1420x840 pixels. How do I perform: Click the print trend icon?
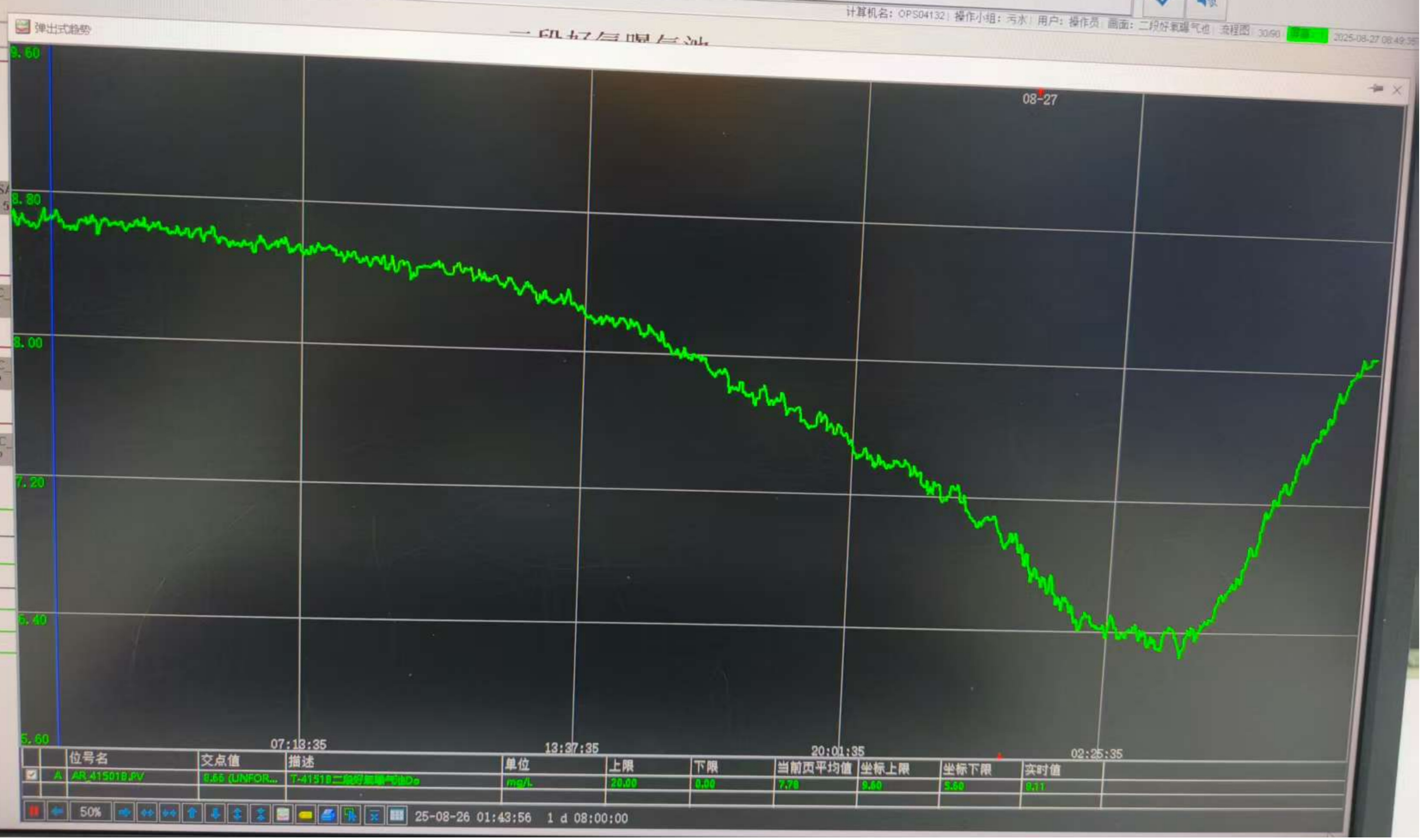click(x=328, y=815)
